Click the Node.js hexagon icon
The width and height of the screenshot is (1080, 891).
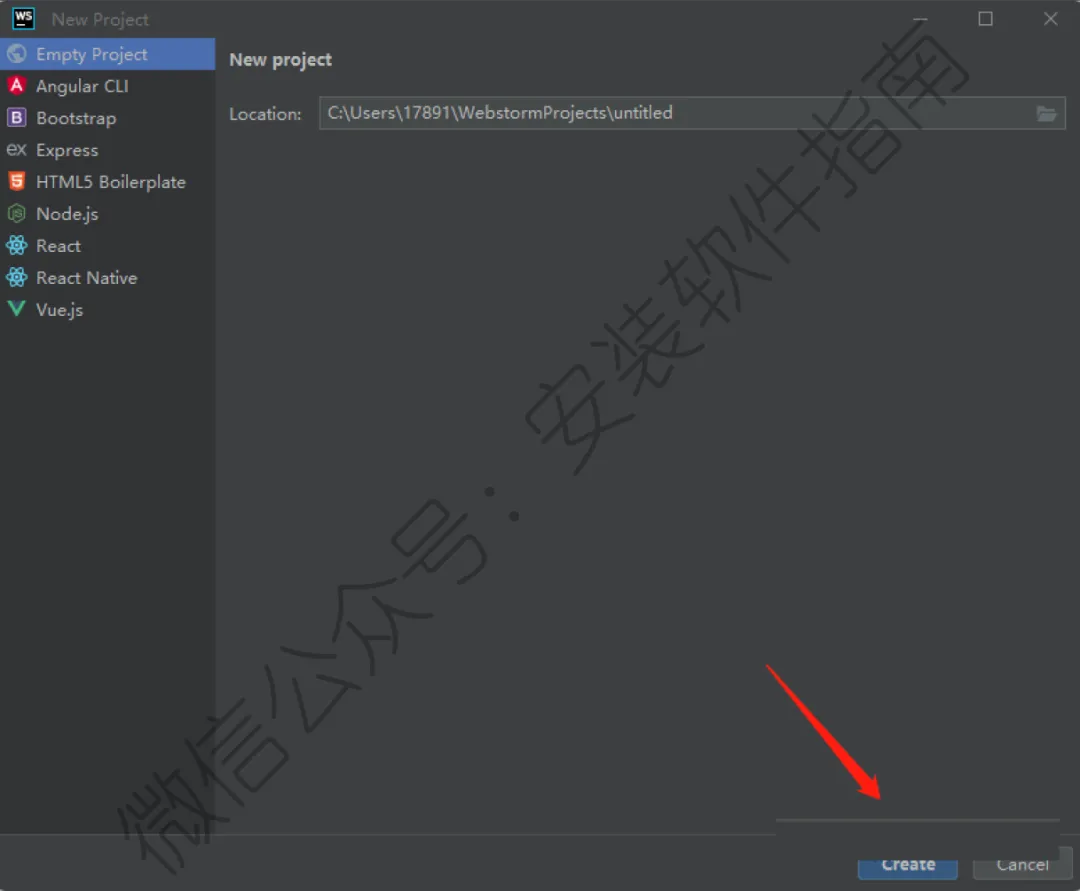[x=17, y=213]
